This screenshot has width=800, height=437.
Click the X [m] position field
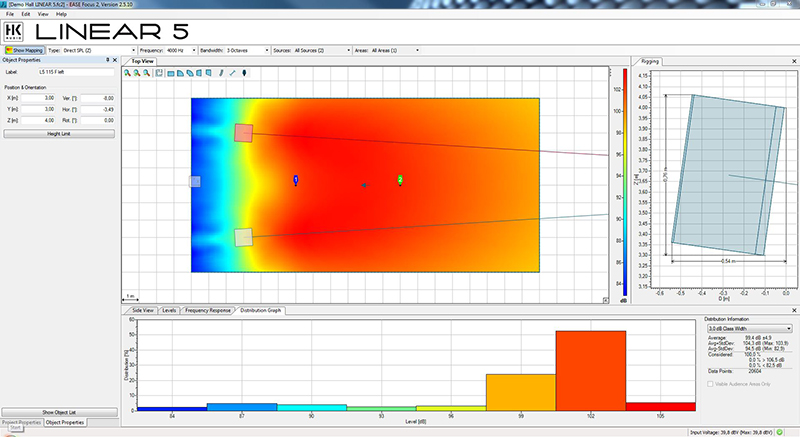pos(38,98)
